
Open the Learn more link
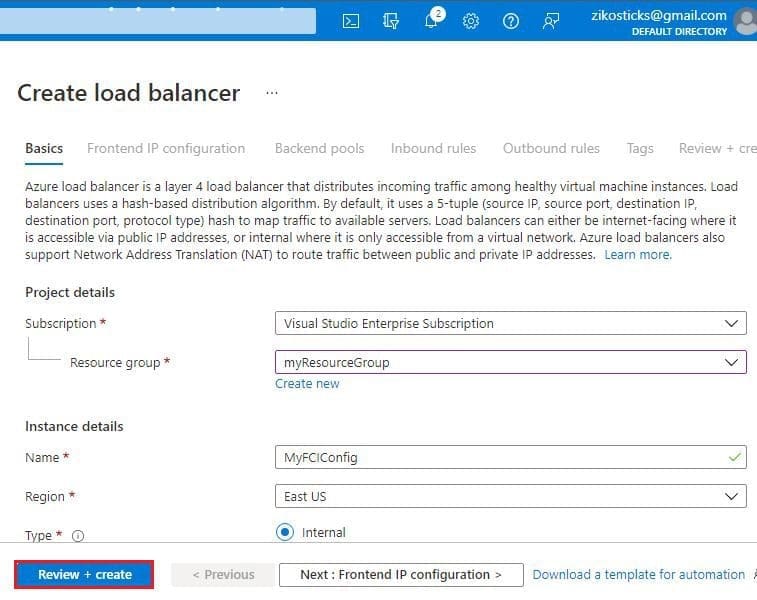tap(638, 254)
